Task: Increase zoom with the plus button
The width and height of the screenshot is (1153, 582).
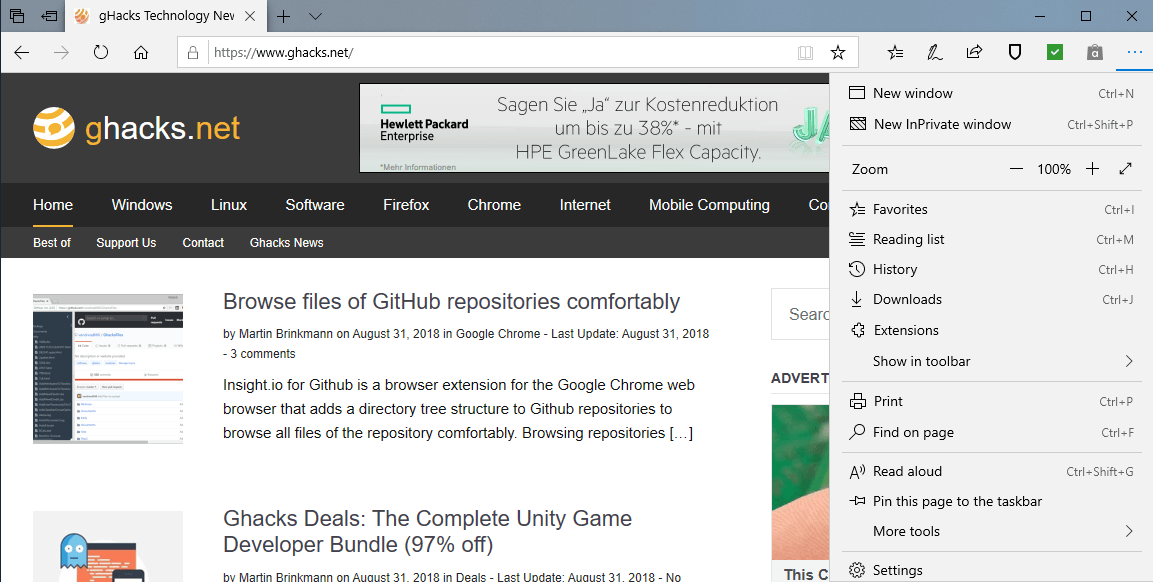Action: 1093,169
